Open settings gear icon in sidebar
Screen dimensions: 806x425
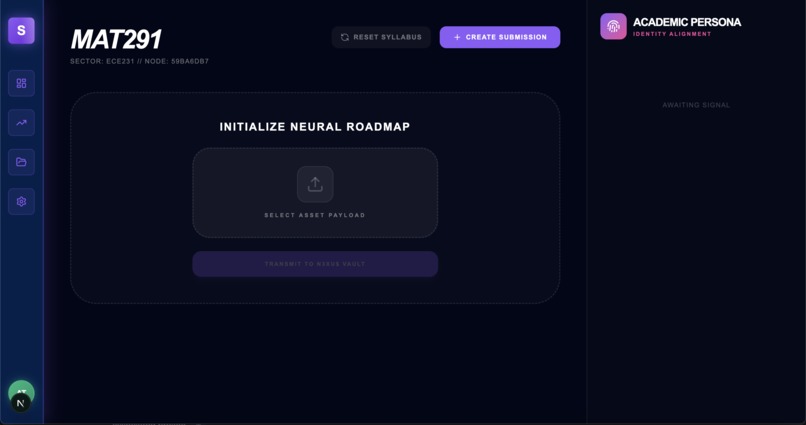pyautogui.click(x=21, y=201)
